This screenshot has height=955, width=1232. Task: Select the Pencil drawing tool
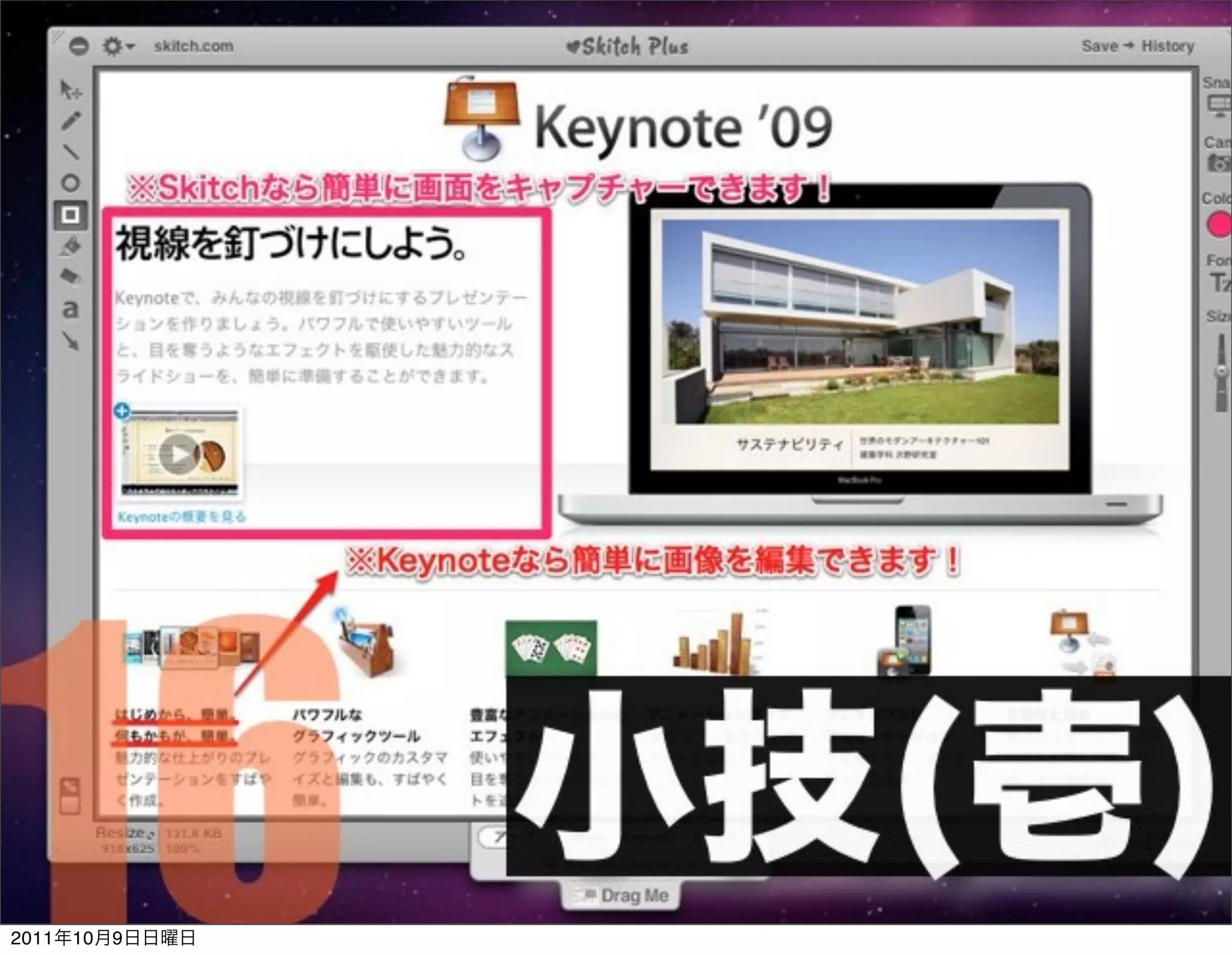coord(70,121)
